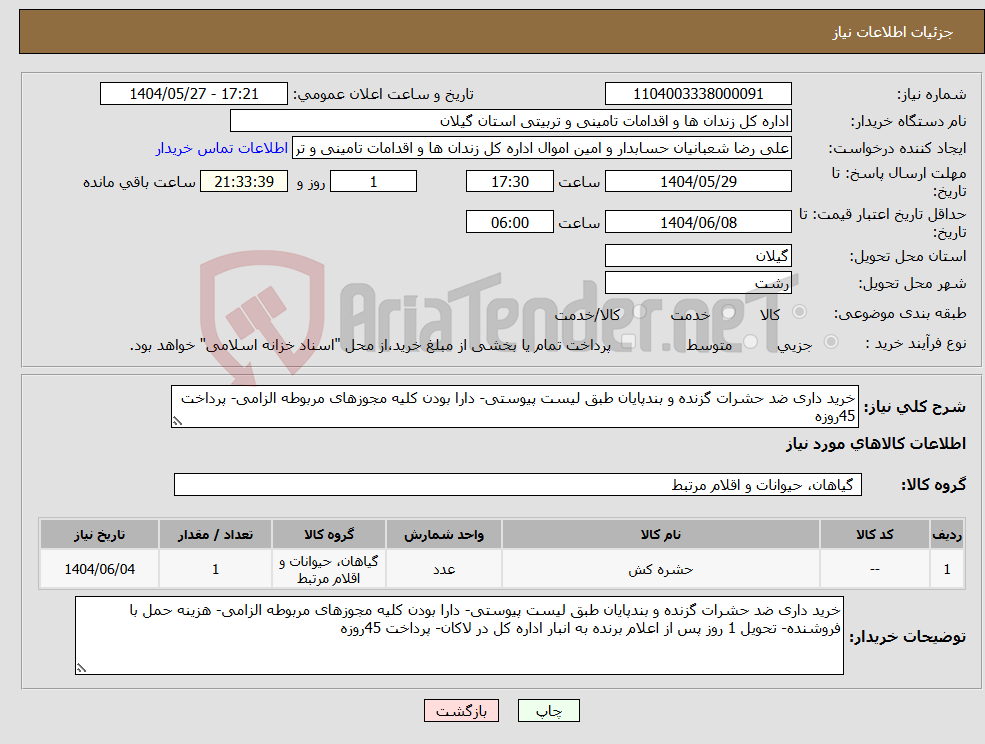Click the general need description textarea

[514, 407]
